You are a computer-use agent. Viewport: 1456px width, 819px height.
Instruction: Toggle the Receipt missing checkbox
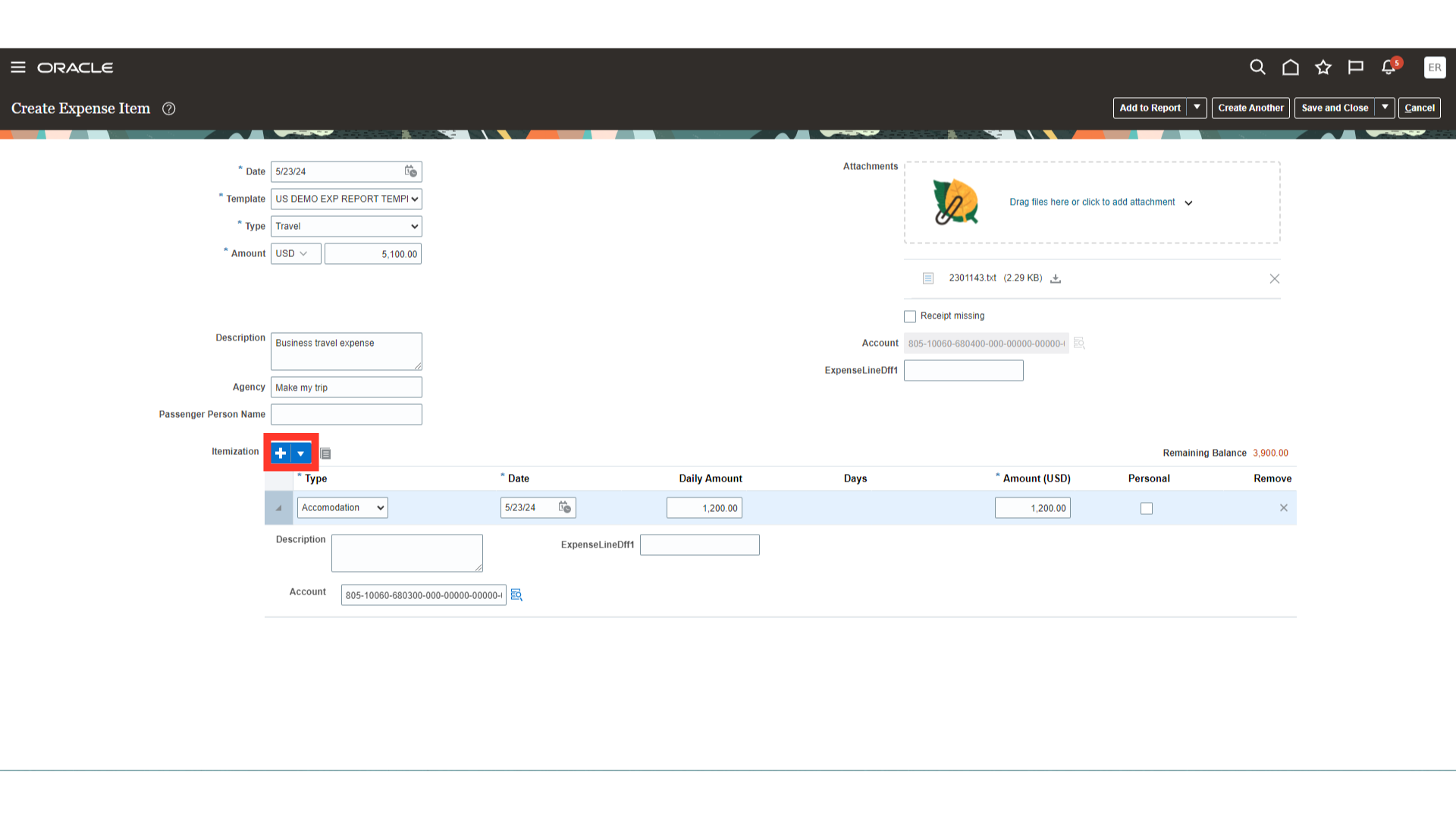click(910, 316)
